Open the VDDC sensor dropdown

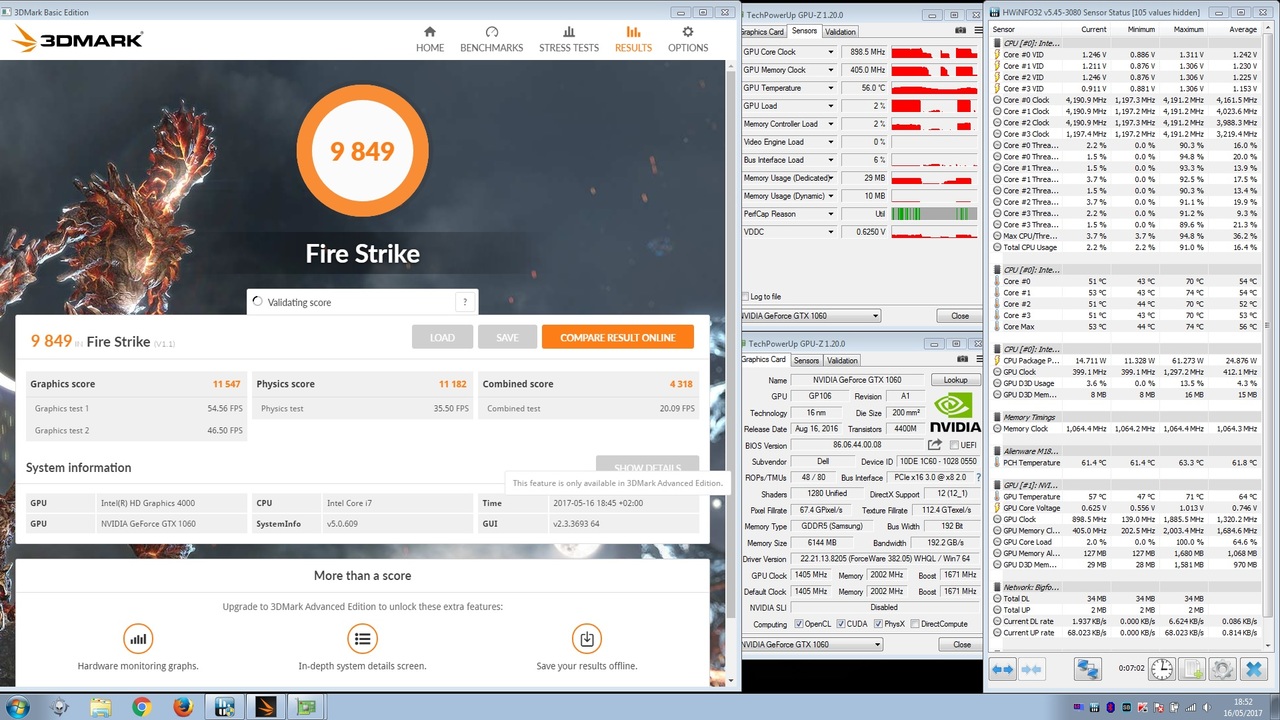coord(830,232)
